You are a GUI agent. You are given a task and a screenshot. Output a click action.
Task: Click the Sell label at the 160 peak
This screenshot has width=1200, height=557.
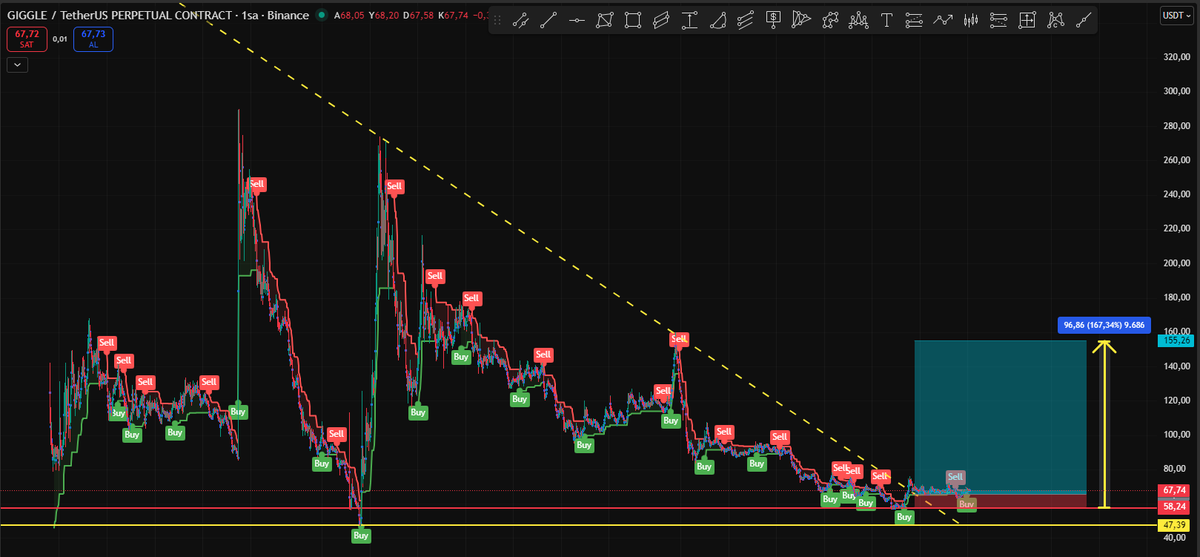point(679,339)
